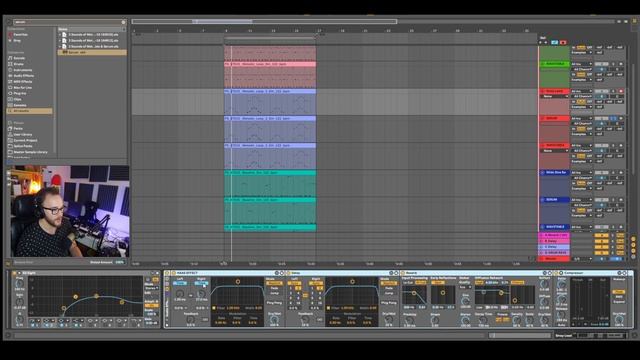Toggle the Delay device activator
This screenshot has width=640, height=360.
(288, 273)
